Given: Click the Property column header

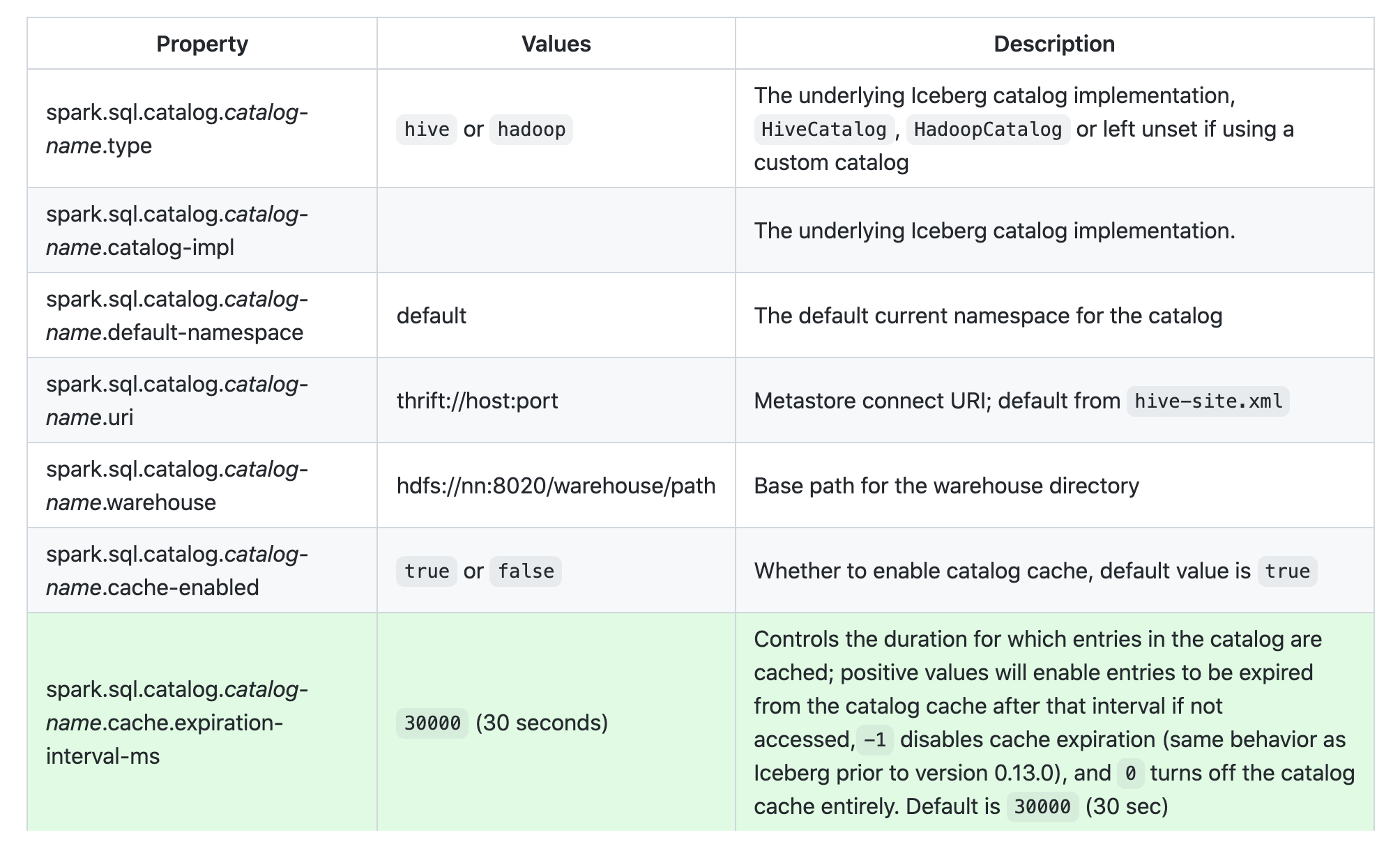Looking at the screenshot, I should (x=201, y=44).
